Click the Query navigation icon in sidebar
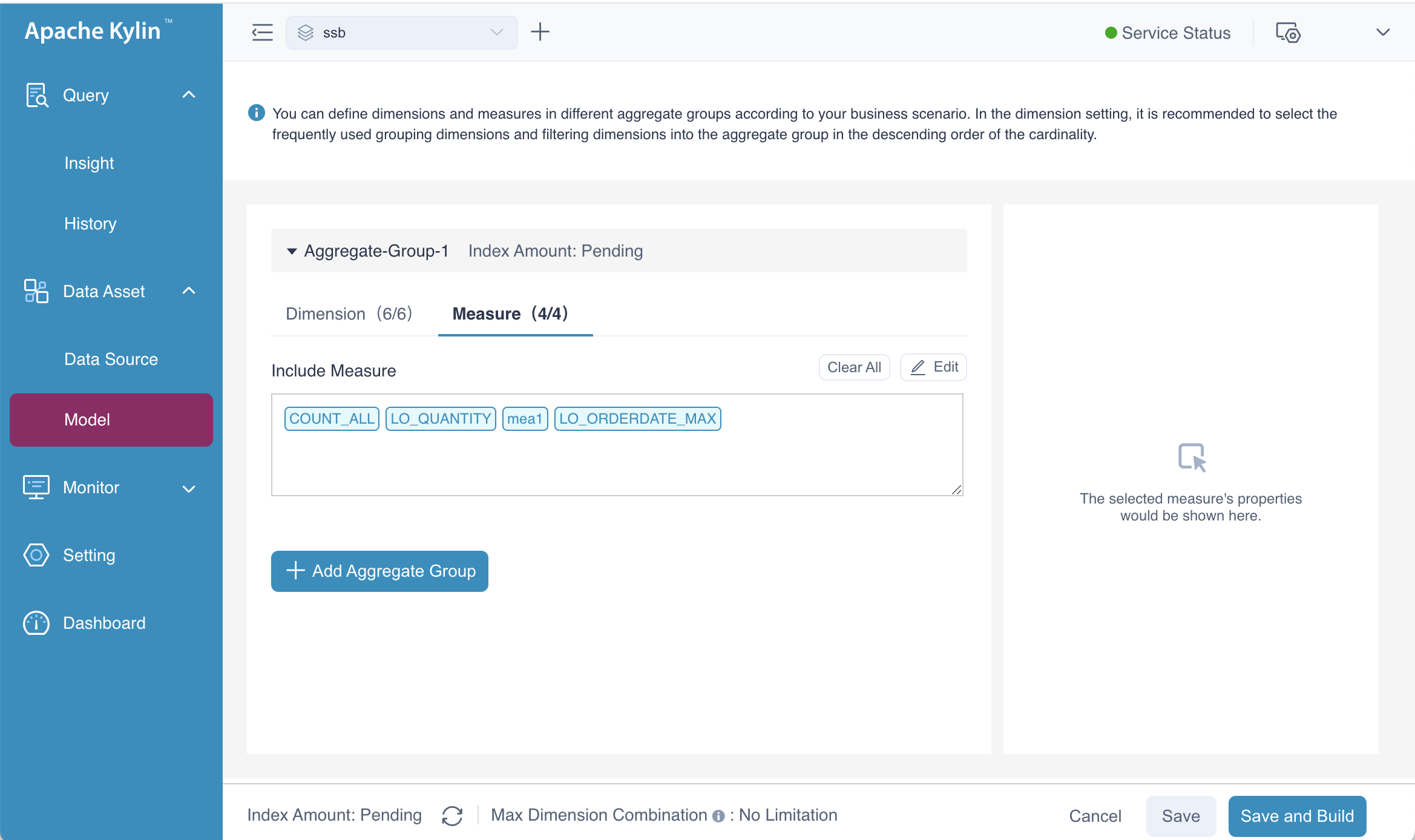This screenshot has width=1415, height=840. 36,95
